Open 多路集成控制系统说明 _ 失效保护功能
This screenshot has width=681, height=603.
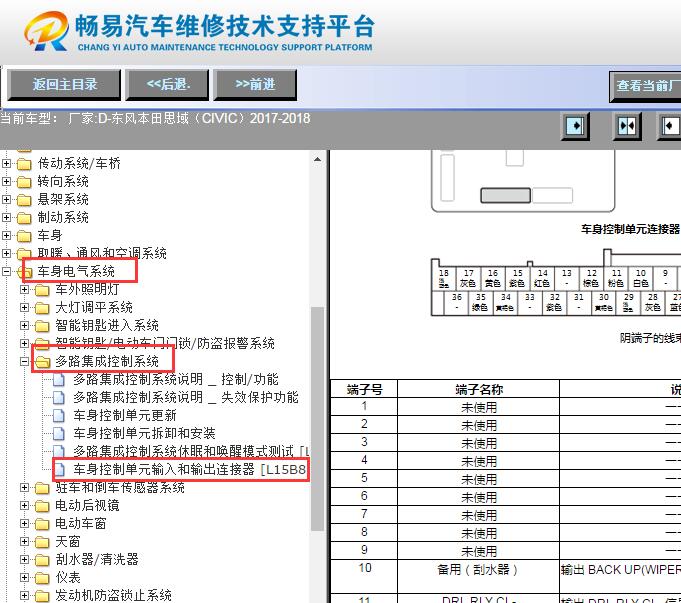(186, 397)
